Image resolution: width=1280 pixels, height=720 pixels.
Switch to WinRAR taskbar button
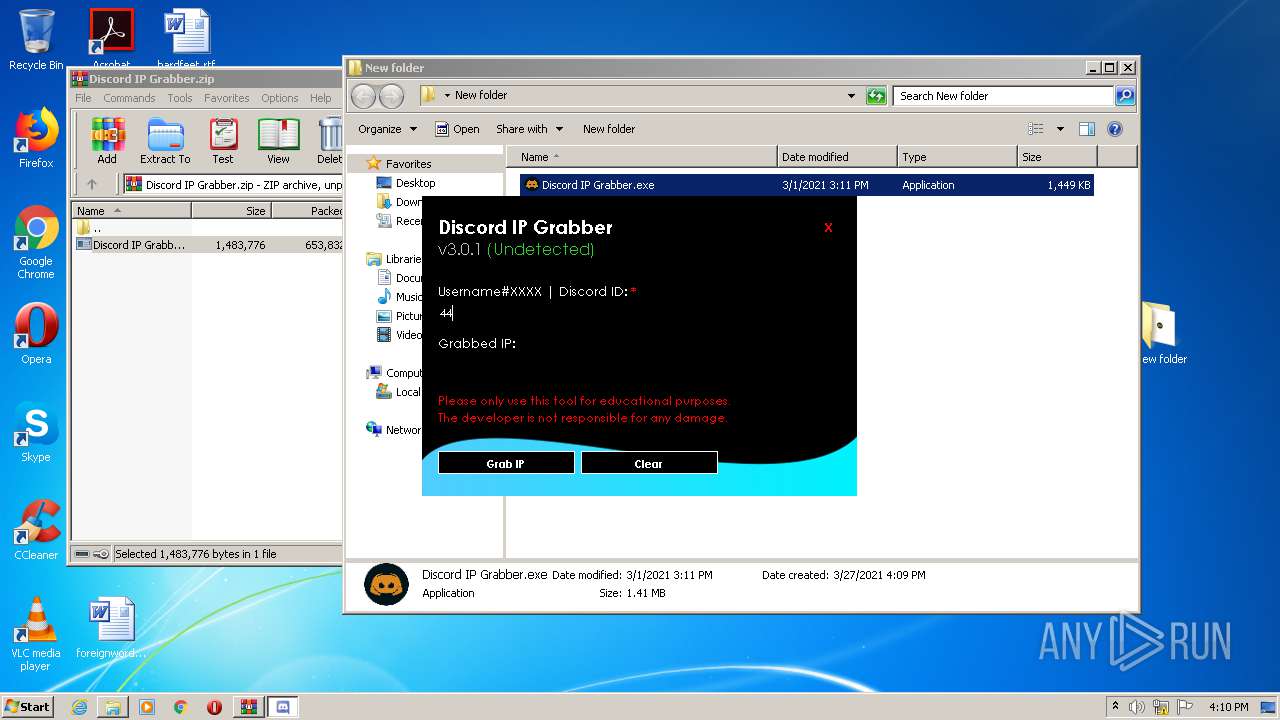coord(248,707)
